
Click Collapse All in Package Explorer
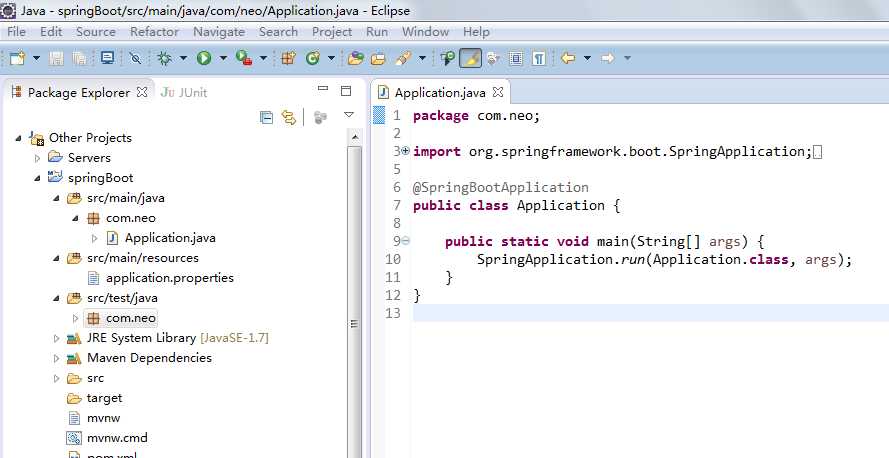tap(266, 117)
